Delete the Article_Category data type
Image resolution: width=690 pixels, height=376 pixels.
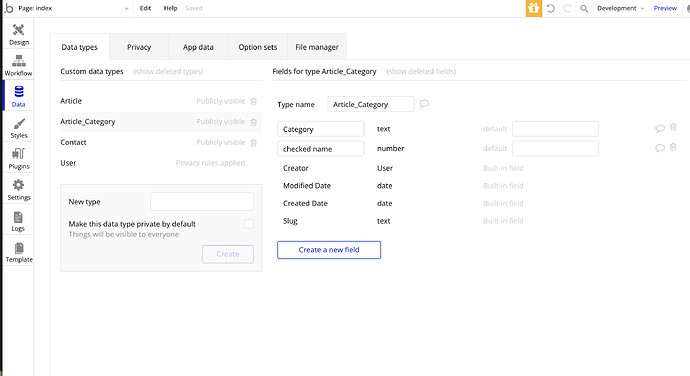tap(253, 122)
